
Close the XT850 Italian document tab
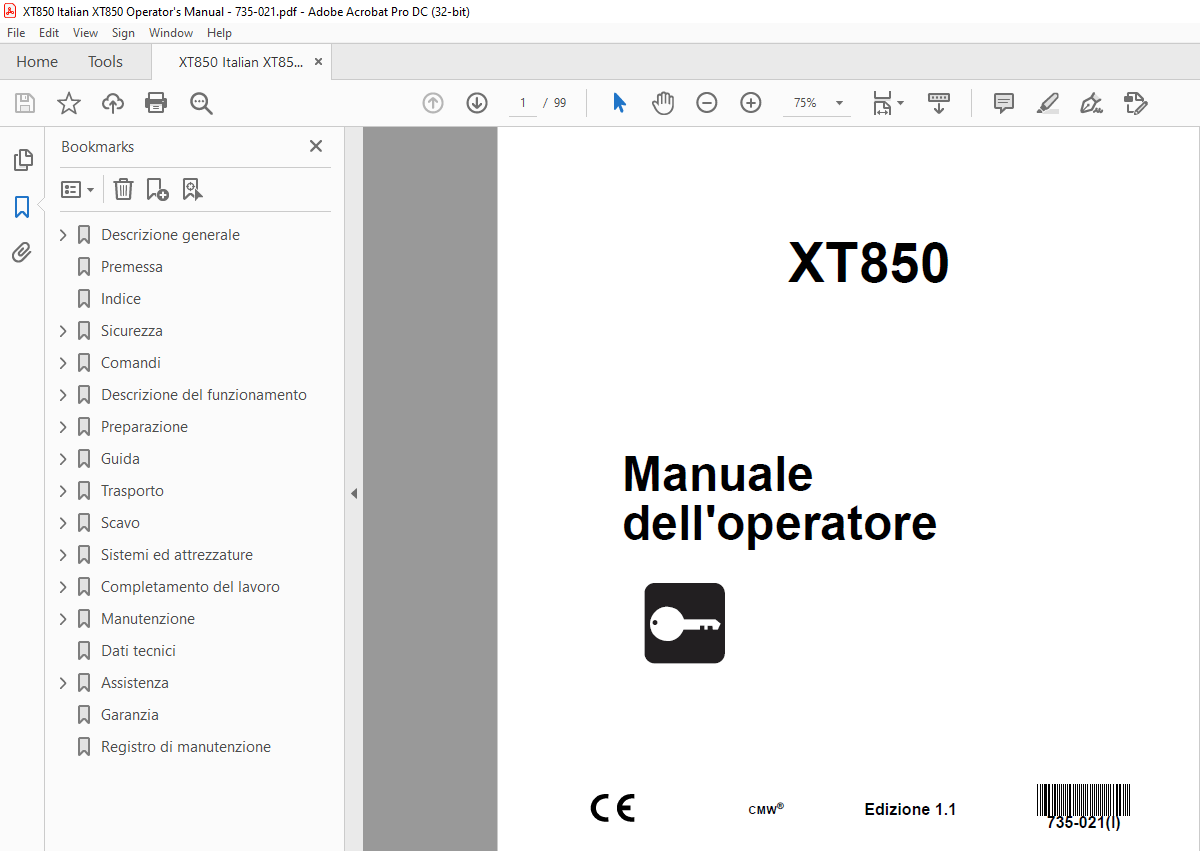coord(319,62)
